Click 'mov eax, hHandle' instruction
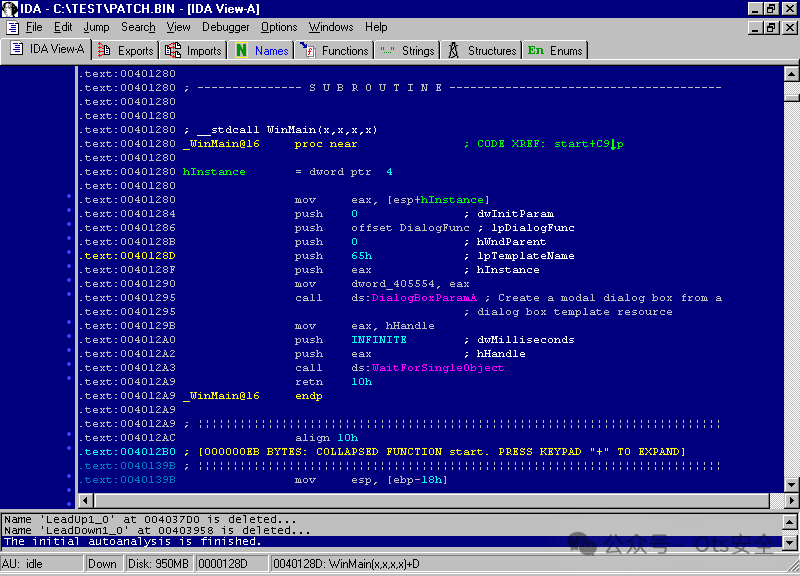800x576 pixels. coord(365,326)
